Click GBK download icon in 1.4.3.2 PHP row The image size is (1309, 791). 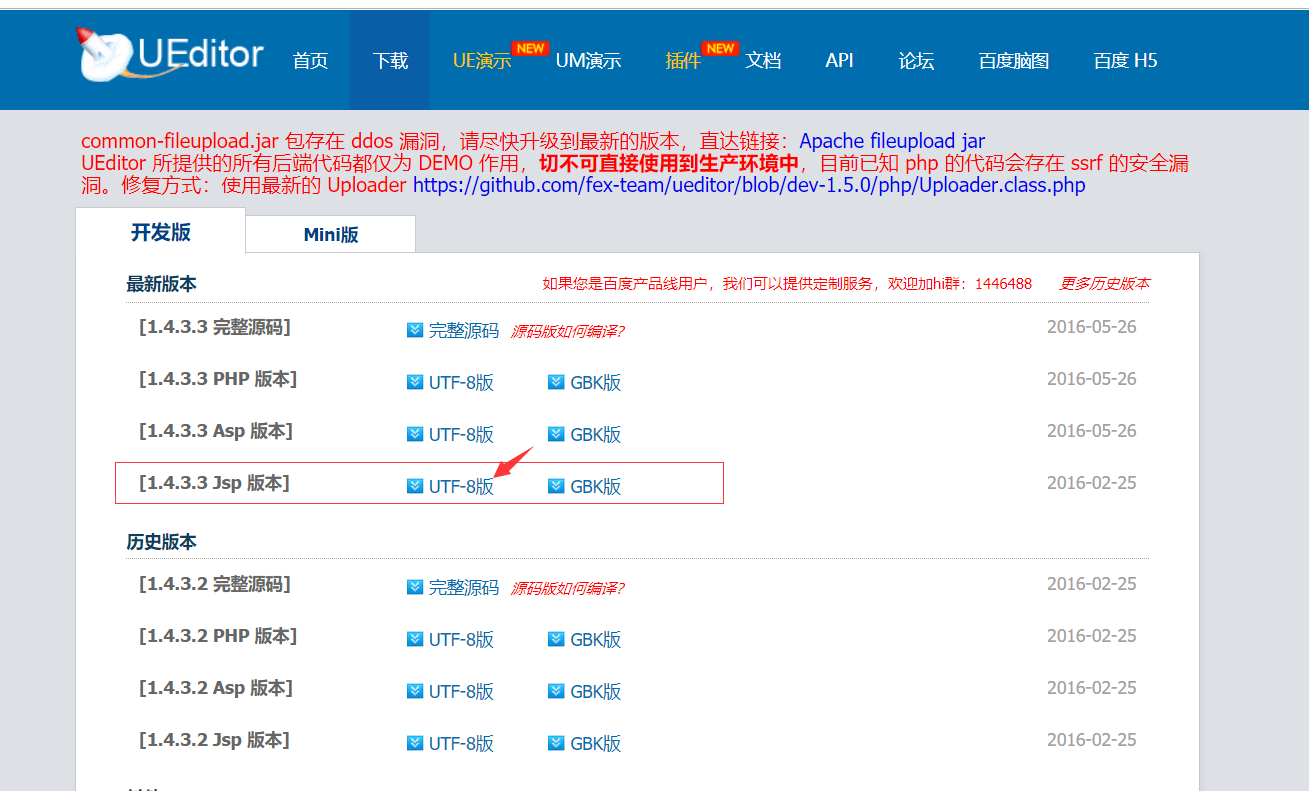click(557, 639)
